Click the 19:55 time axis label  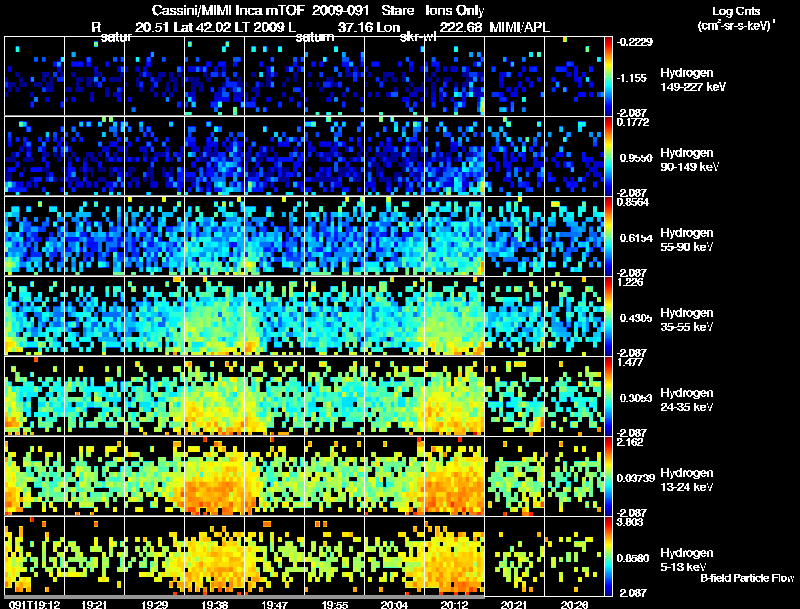335,604
